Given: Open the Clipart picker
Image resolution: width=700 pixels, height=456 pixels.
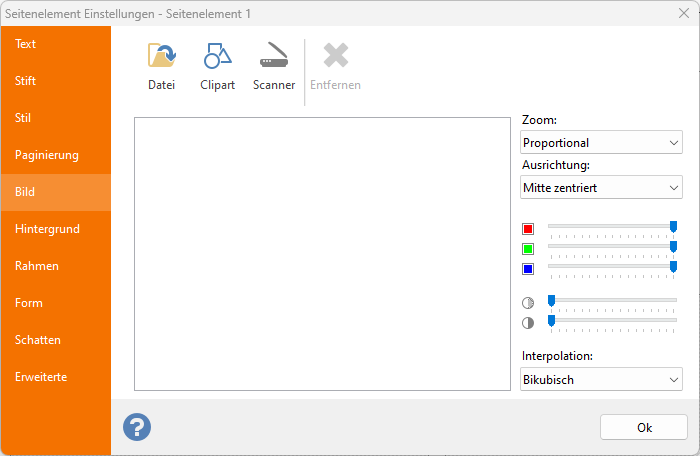Looking at the screenshot, I should pyautogui.click(x=217, y=57).
